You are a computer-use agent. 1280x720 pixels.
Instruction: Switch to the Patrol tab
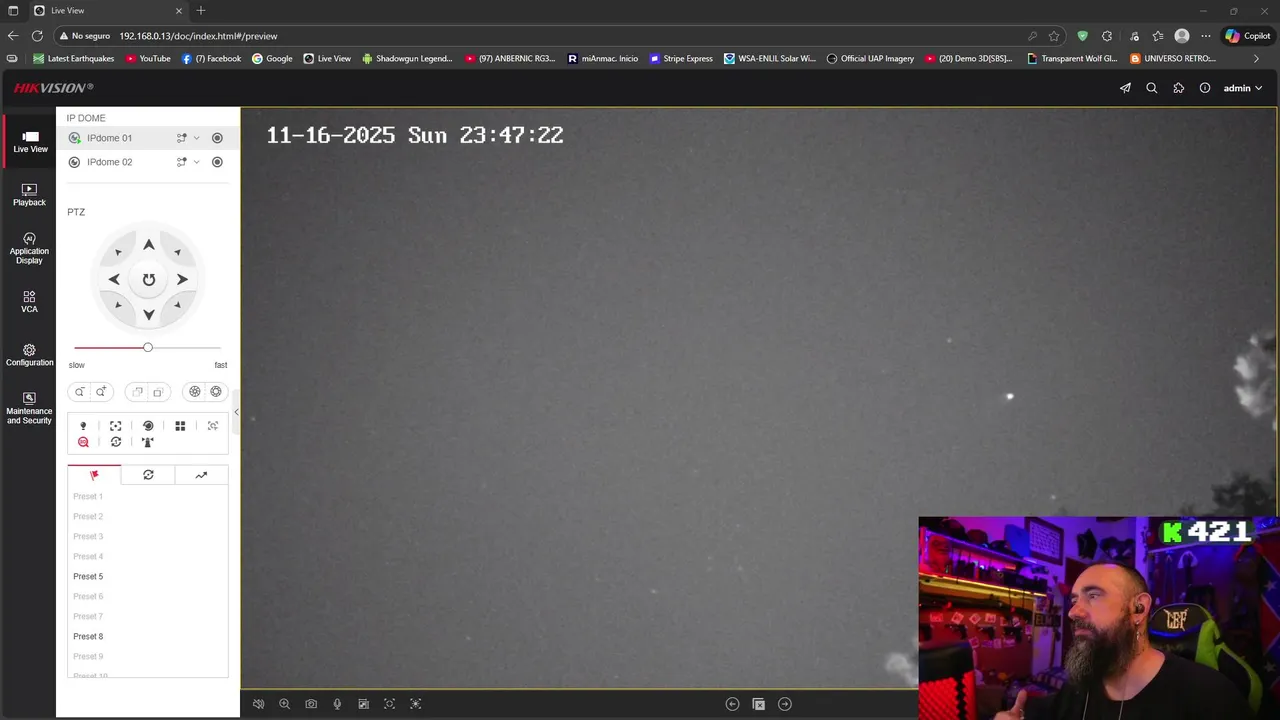click(148, 475)
